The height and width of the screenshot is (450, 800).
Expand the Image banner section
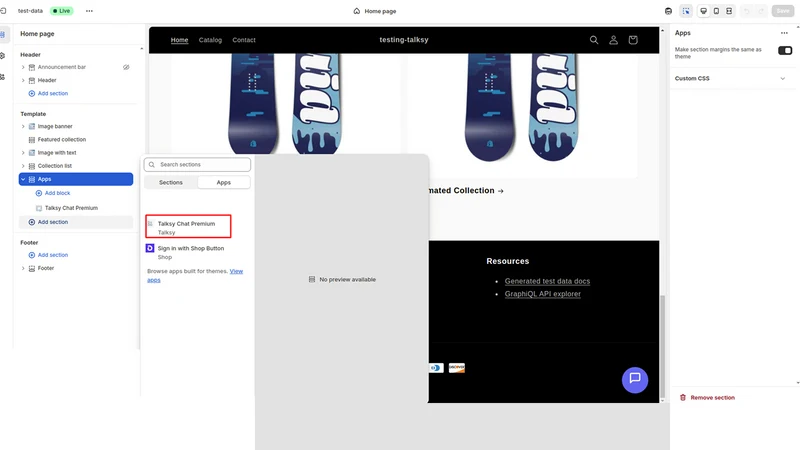(x=23, y=126)
